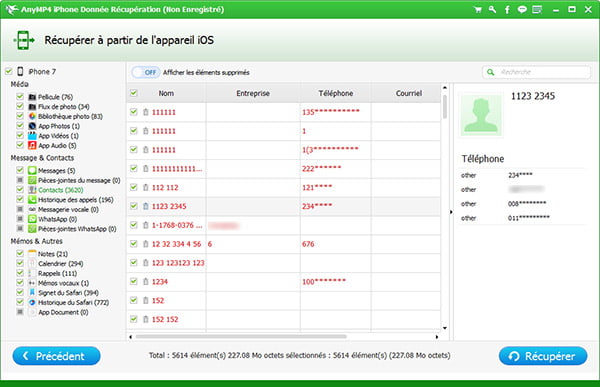The height and width of the screenshot is (387, 600).
Task: Click the Recherche search field
Action: pos(536,72)
